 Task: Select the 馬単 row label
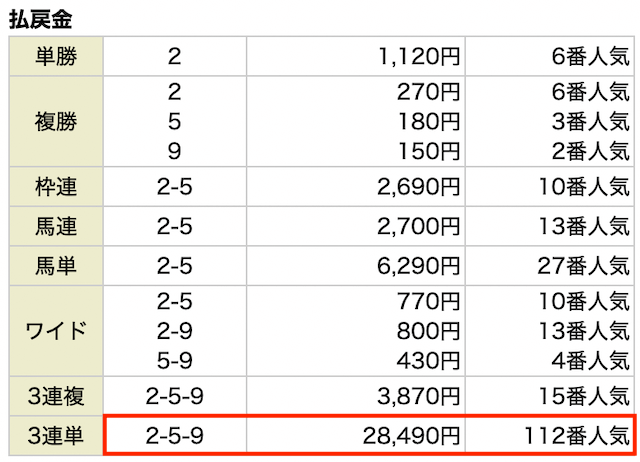tap(56, 266)
